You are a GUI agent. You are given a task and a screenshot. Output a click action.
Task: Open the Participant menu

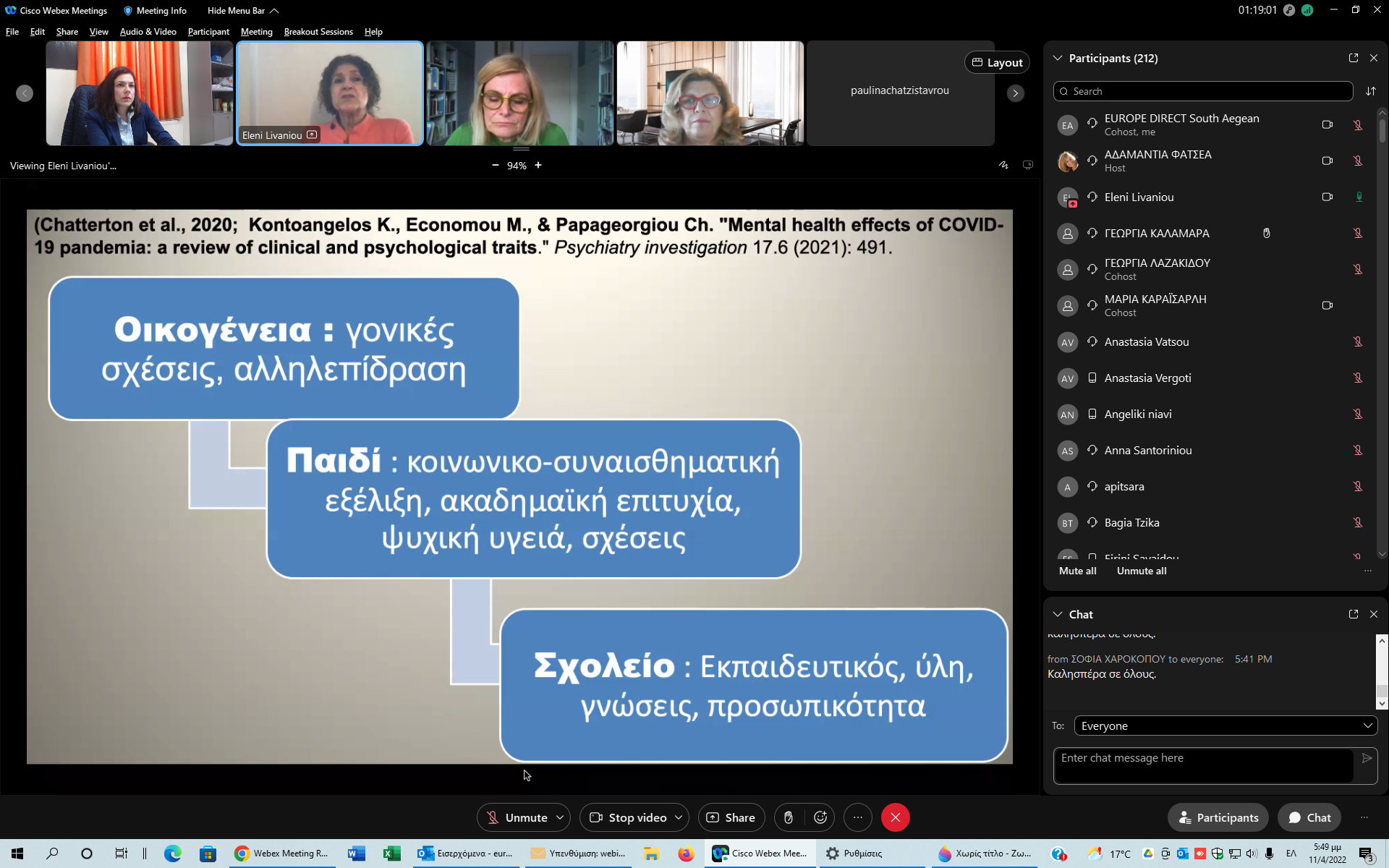208,32
